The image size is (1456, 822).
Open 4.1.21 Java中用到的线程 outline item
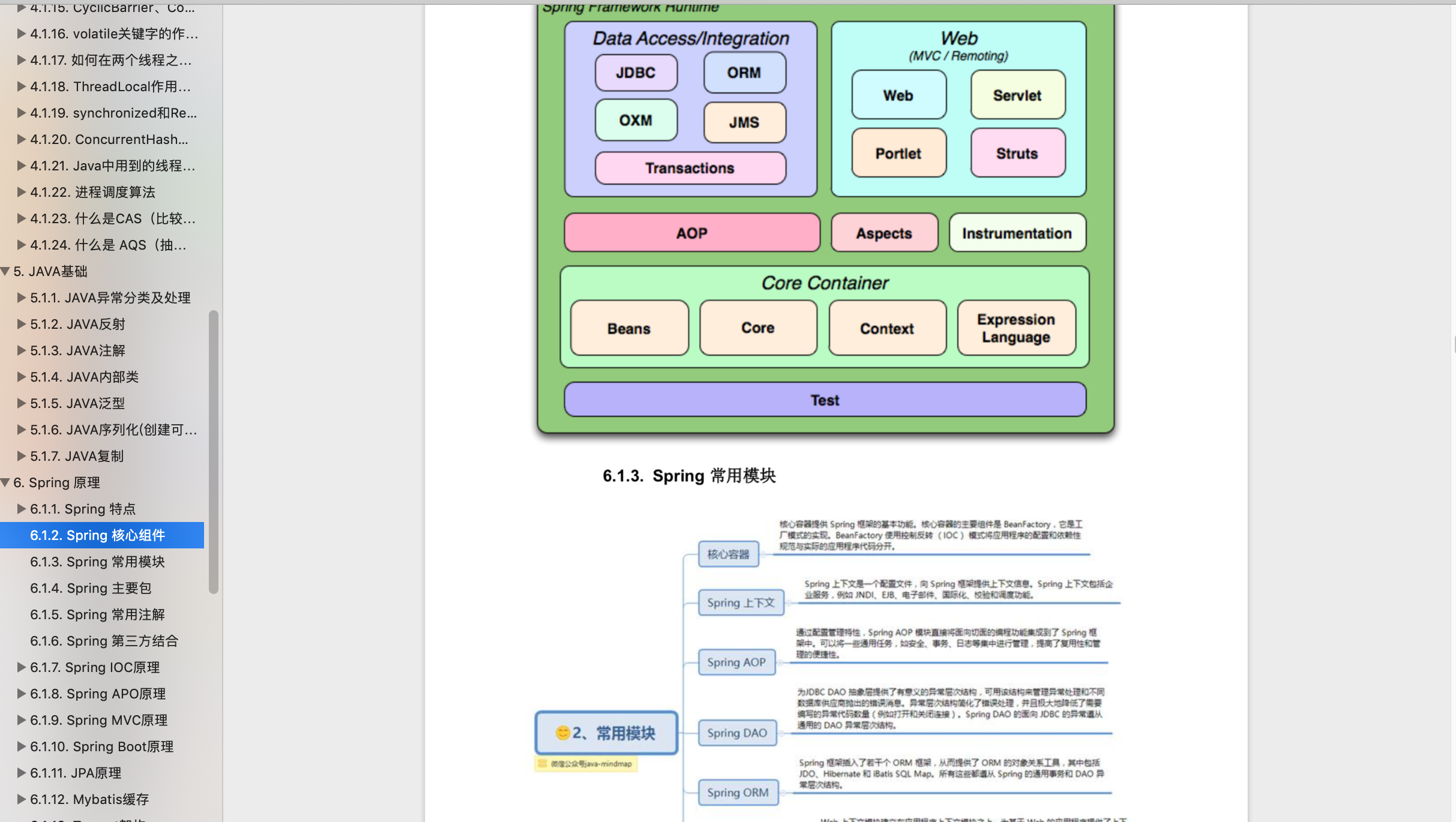click(113, 166)
